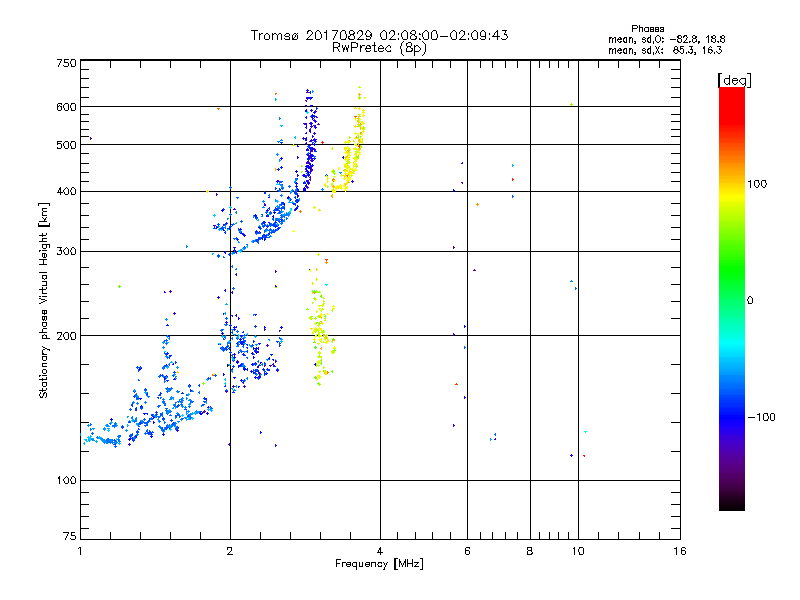Click the y-axis tick label "600"
800x600 pixels.
tap(67, 107)
